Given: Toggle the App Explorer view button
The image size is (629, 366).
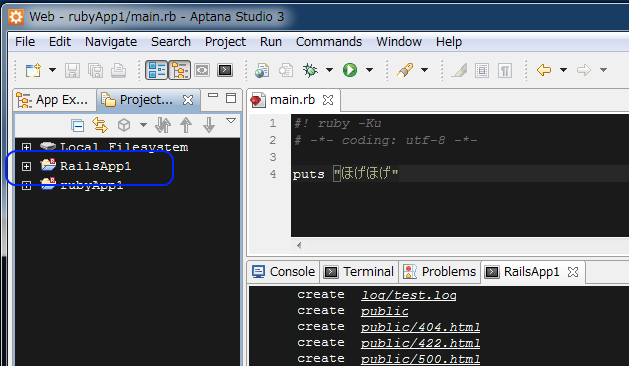Looking at the screenshot, I should click(179, 70).
